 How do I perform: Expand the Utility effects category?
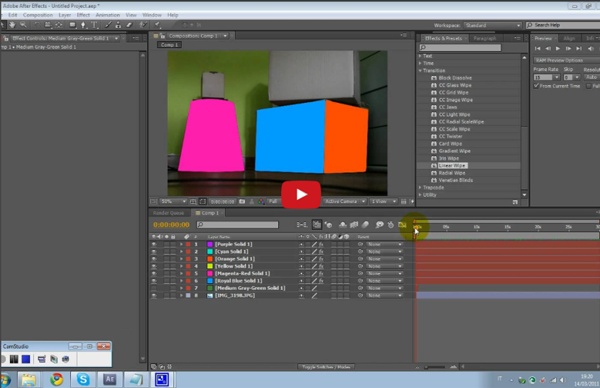click(x=420, y=195)
